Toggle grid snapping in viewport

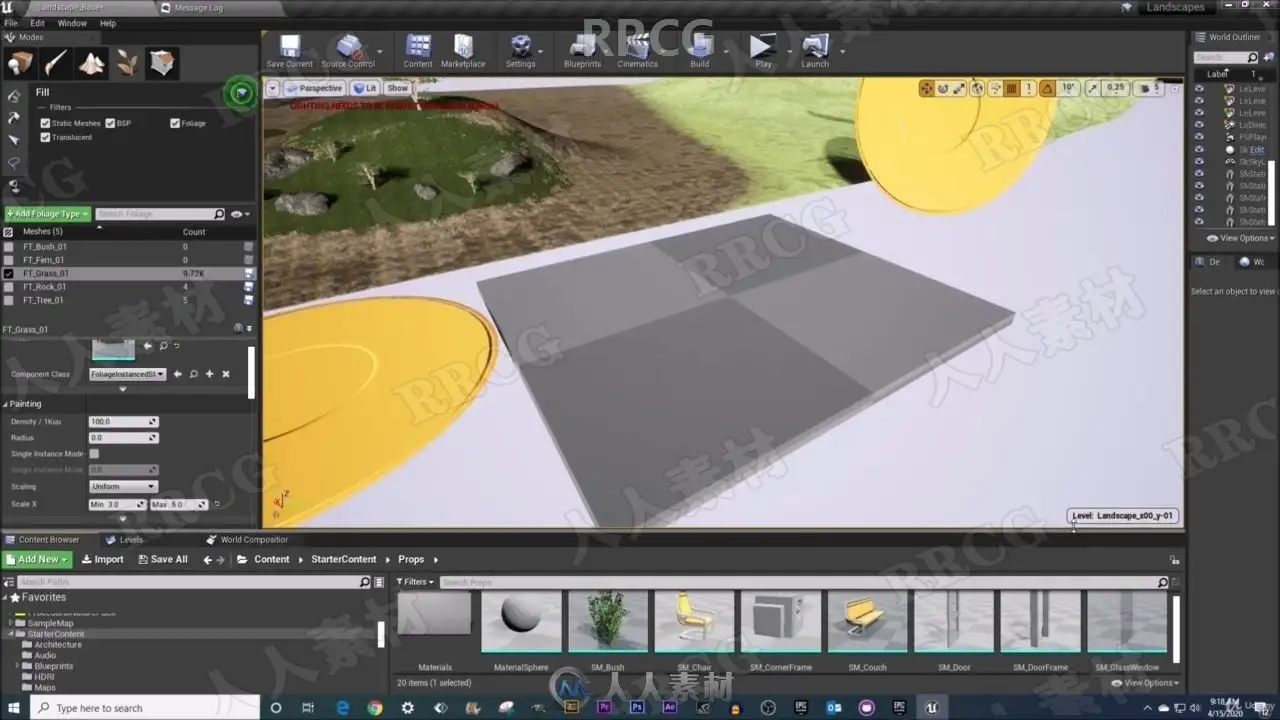pyautogui.click(x=1012, y=89)
